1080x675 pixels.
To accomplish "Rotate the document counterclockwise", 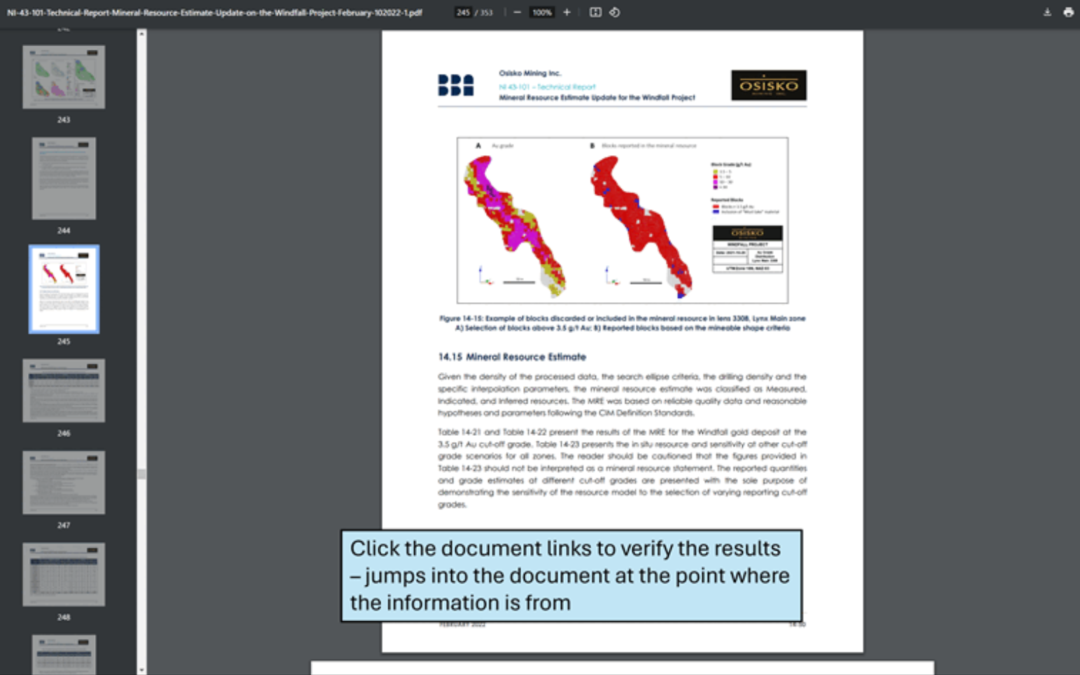I will 615,12.
